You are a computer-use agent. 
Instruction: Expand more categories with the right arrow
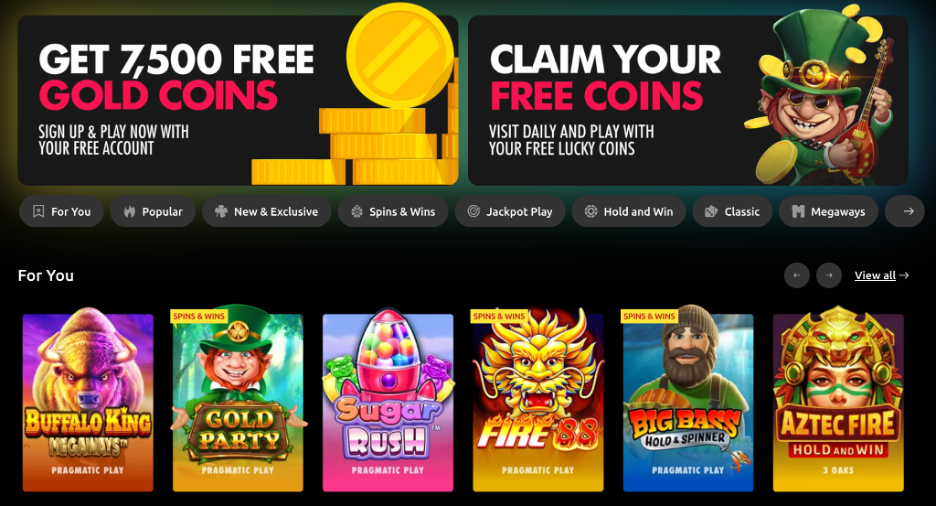click(x=908, y=211)
